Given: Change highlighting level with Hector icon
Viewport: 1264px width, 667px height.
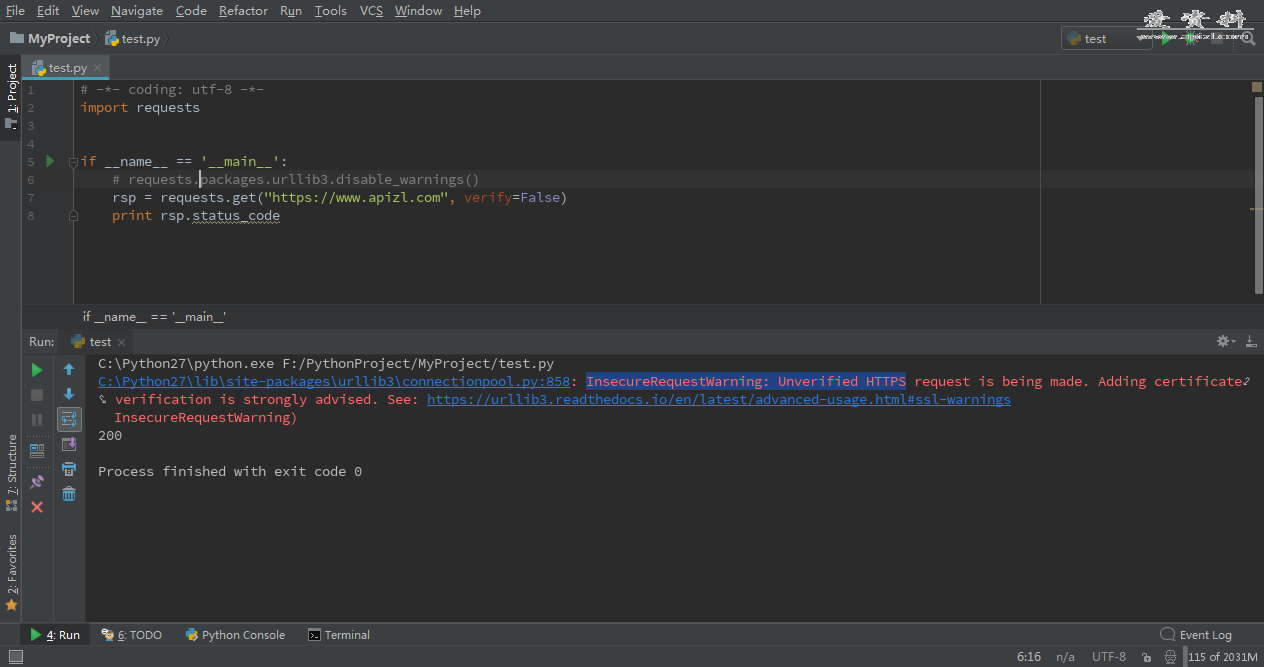Looking at the screenshot, I should click(1171, 656).
